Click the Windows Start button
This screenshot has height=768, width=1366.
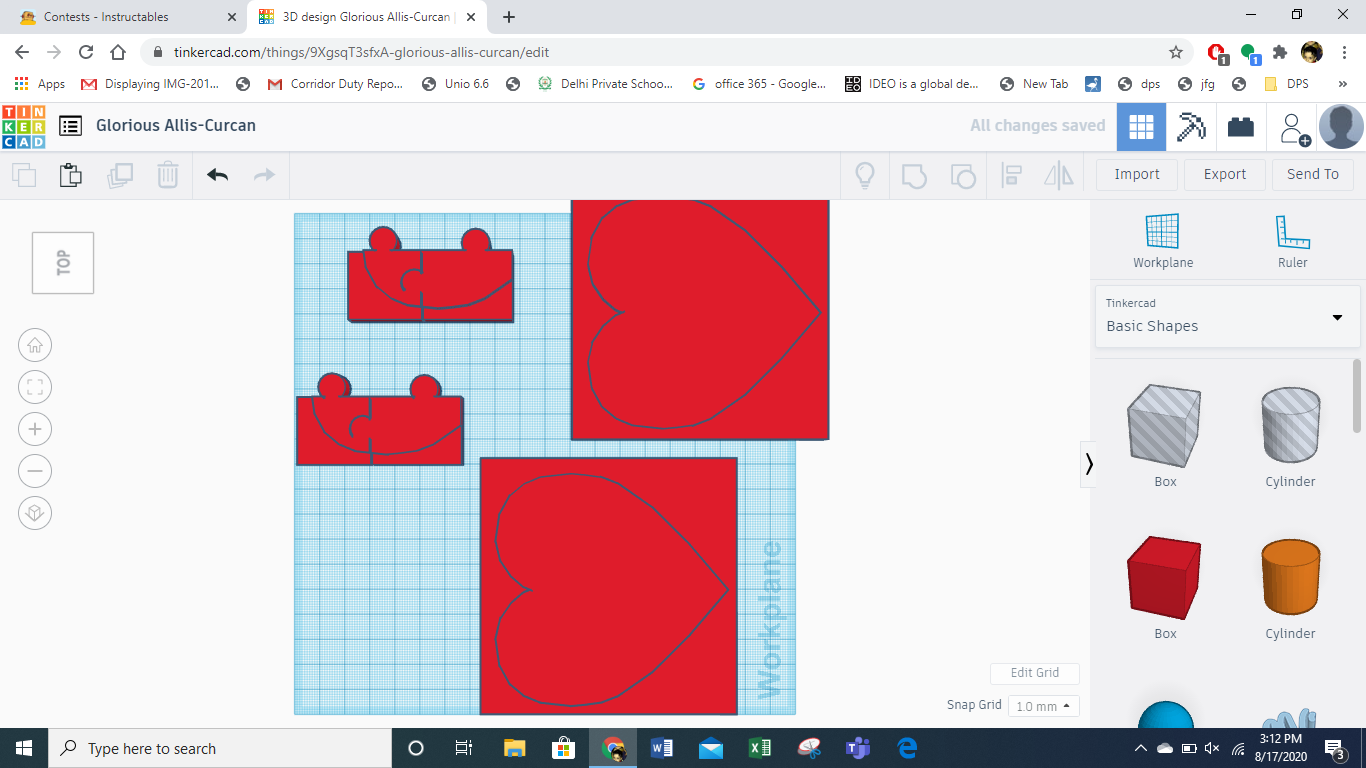[x=24, y=748]
